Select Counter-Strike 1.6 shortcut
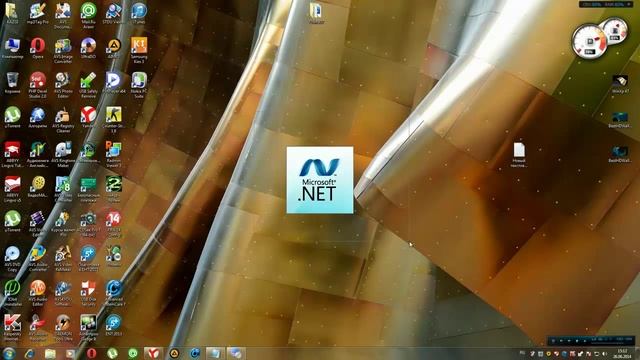640x360 pixels. point(113,120)
